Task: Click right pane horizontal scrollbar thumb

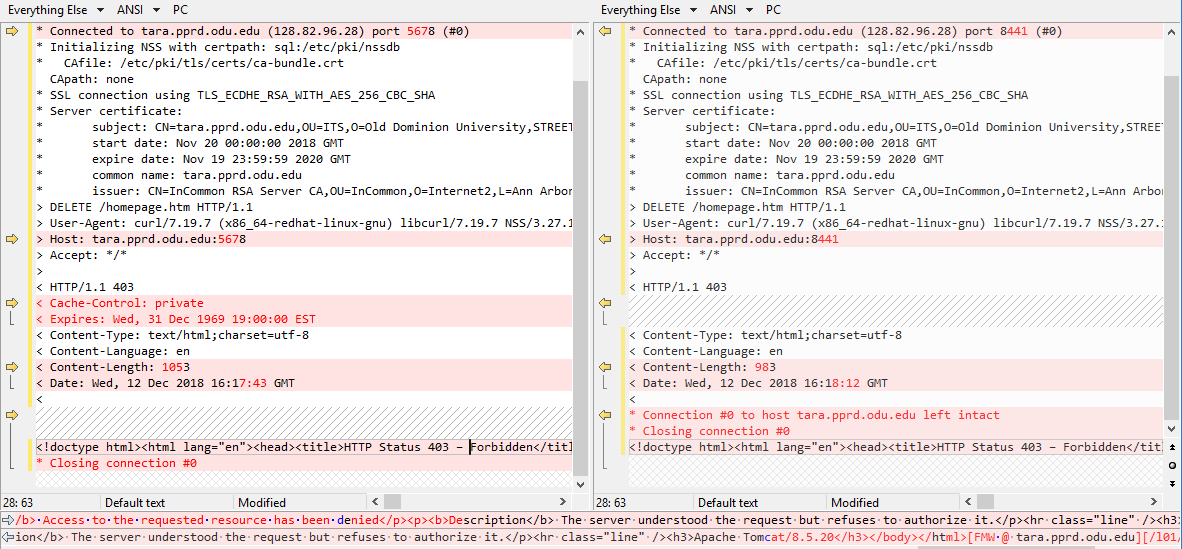Action: point(985,502)
